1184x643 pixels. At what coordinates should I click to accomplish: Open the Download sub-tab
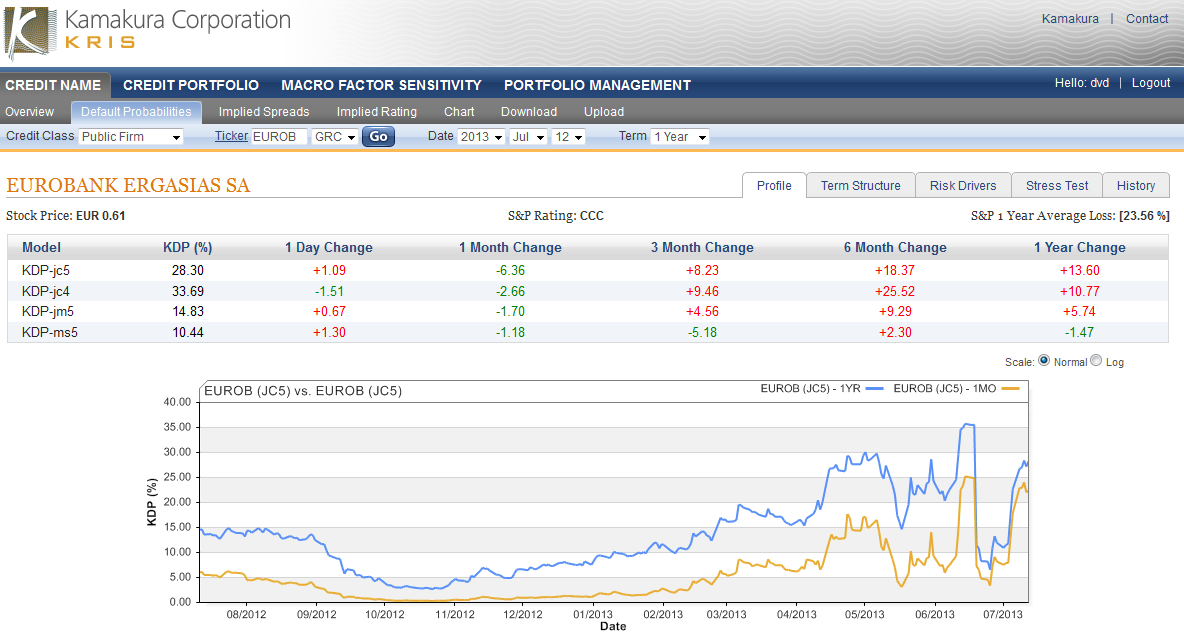pos(529,112)
